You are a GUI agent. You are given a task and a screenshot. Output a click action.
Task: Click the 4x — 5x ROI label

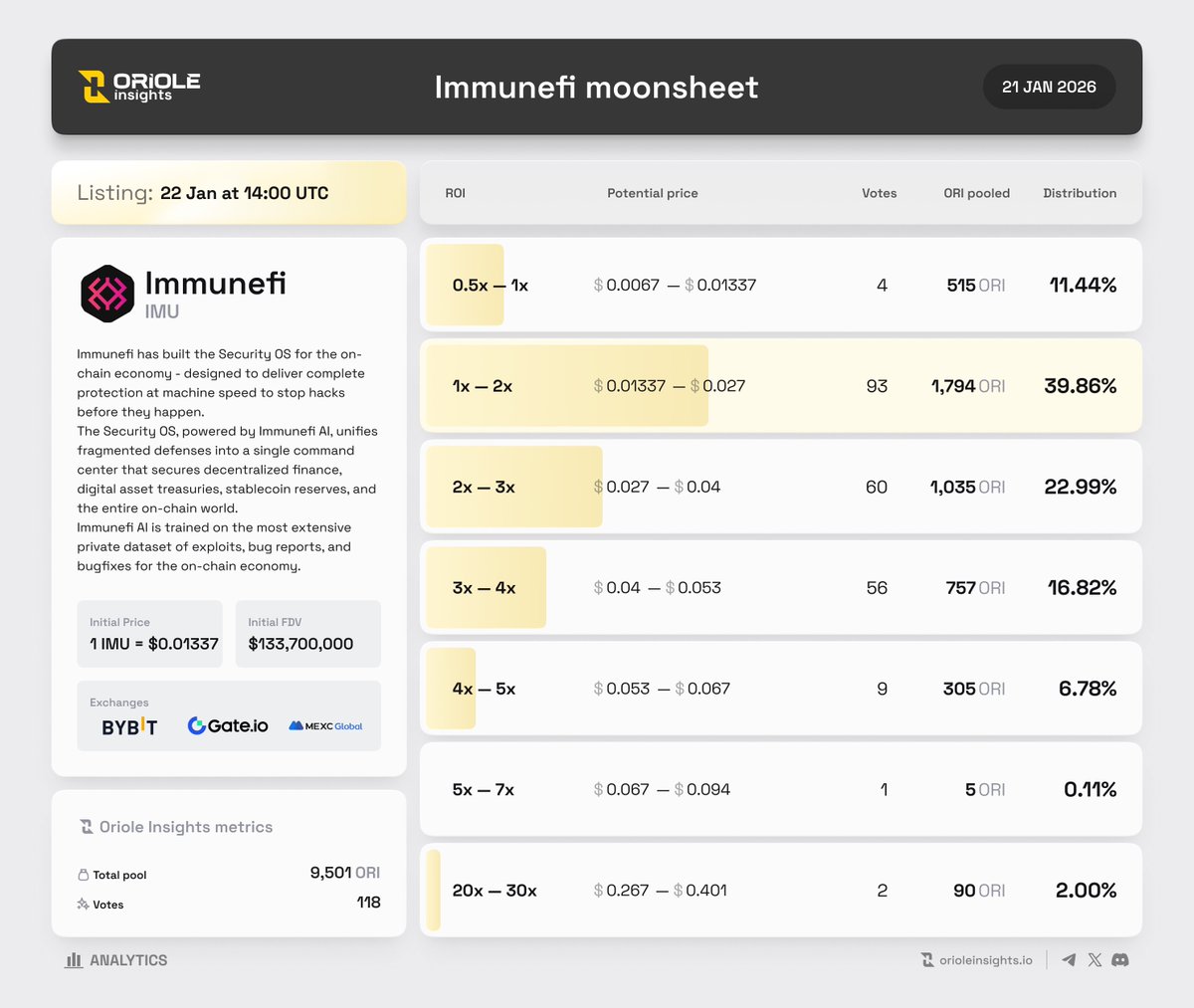coord(484,689)
